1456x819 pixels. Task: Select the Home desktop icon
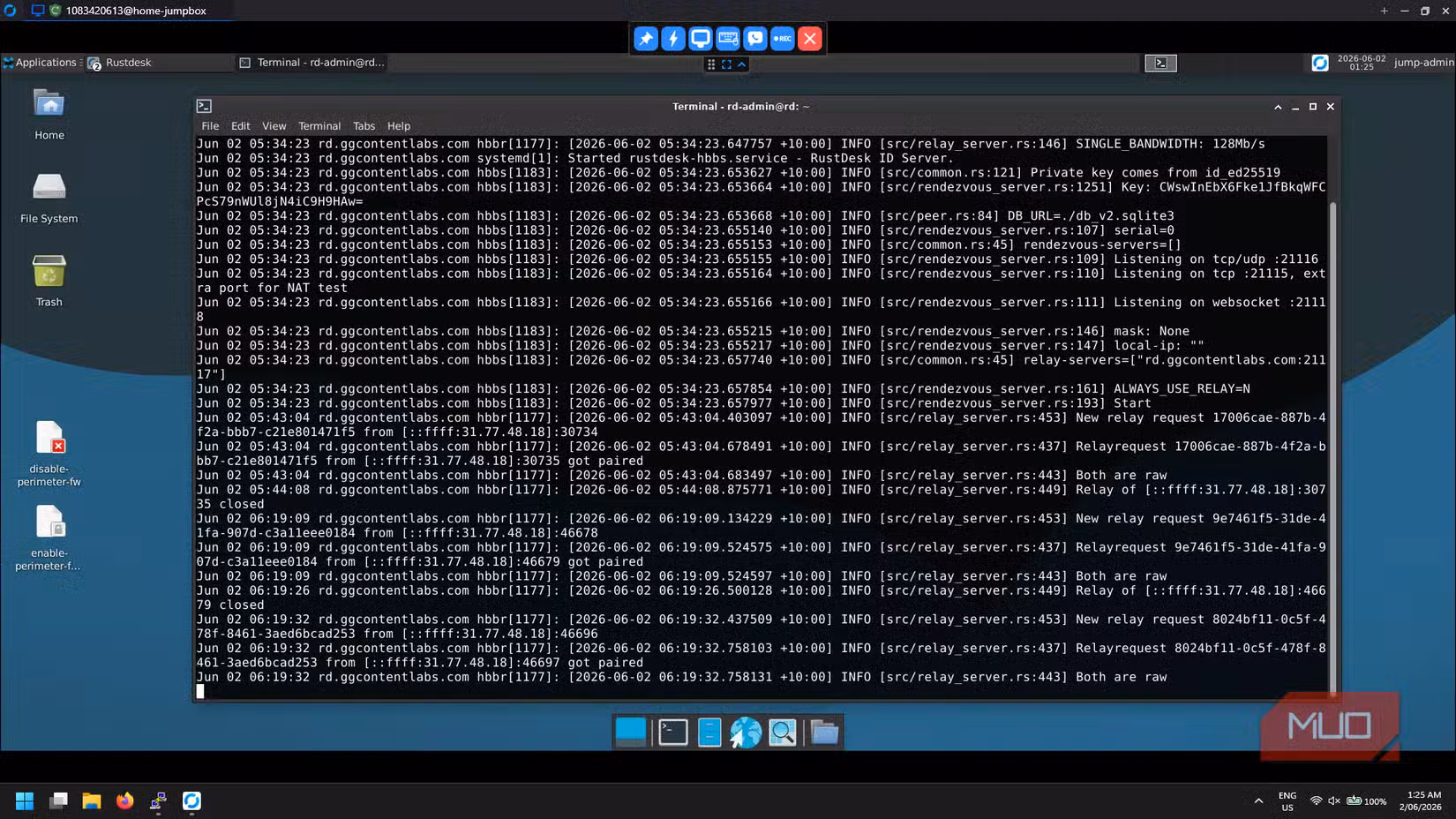coord(49,115)
